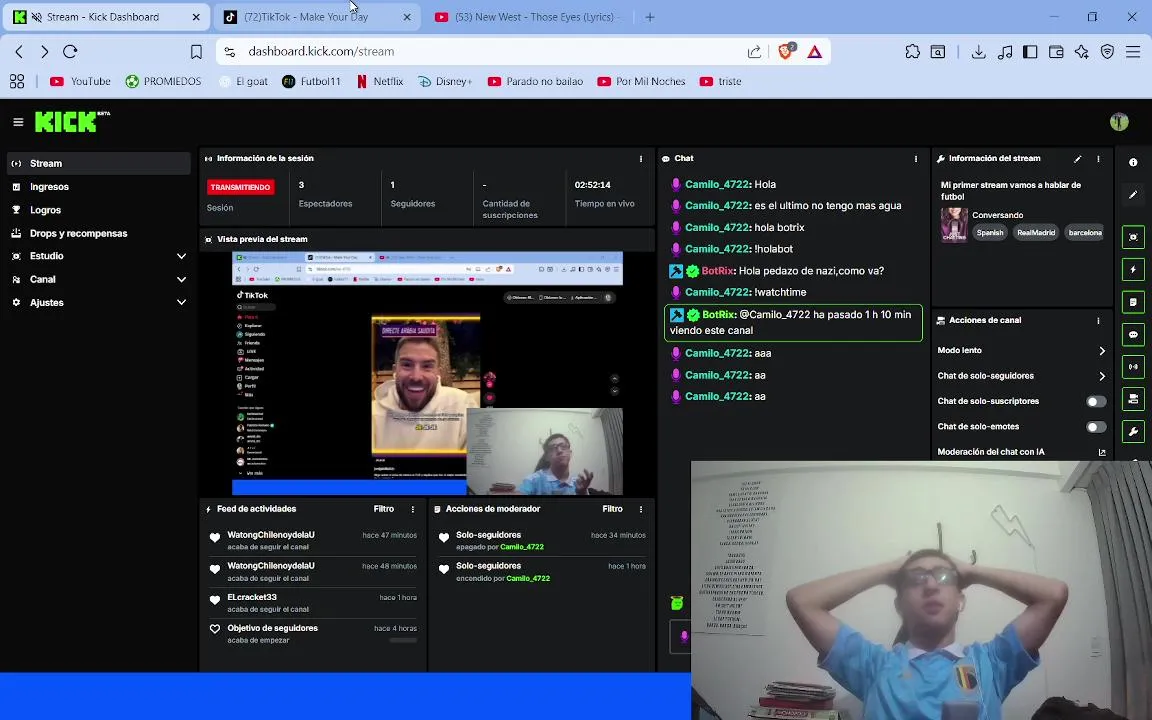The height and width of the screenshot is (720, 1152).
Task: Open the Brave playlist music icon
Action: [x=1005, y=51]
